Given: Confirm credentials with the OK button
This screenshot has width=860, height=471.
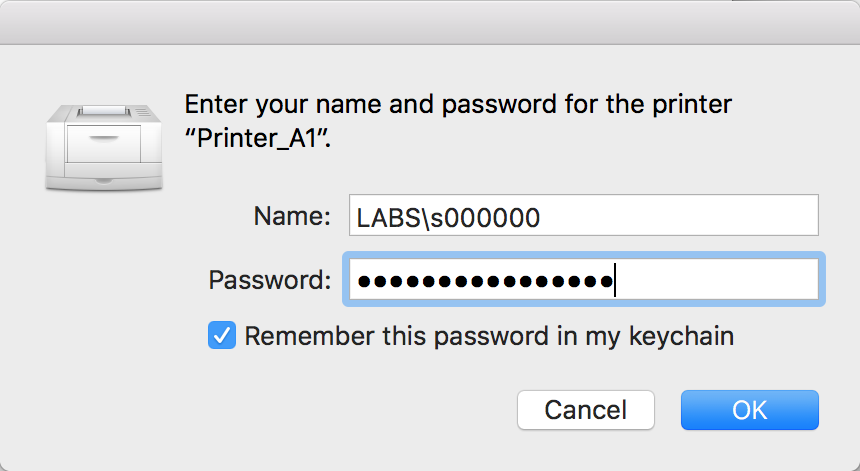Looking at the screenshot, I should [750, 410].
